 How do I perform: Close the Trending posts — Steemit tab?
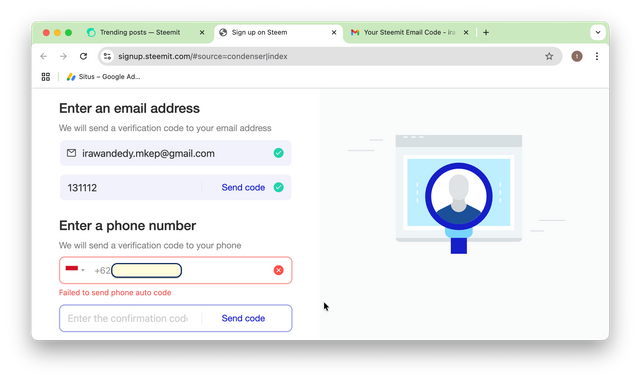pos(202,32)
